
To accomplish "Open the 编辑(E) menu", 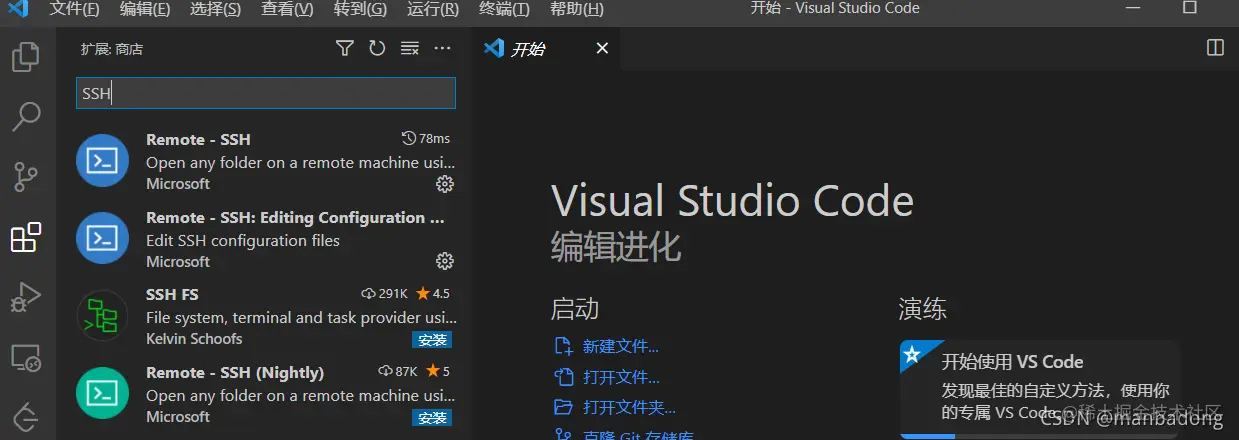I will [x=145, y=9].
